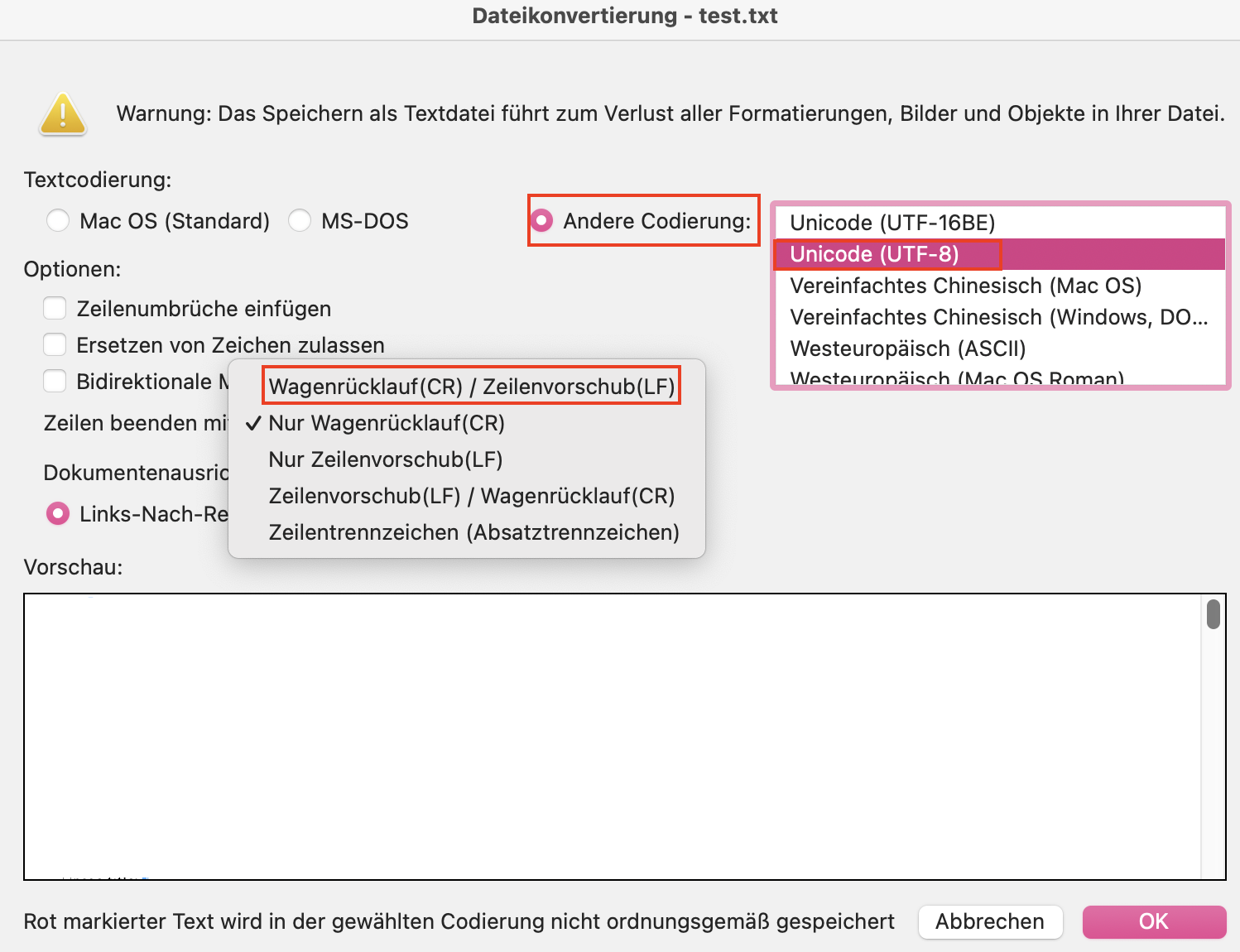Click the Abbrechen button
The image size is (1240, 952).
pyautogui.click(x=990, y=922)
